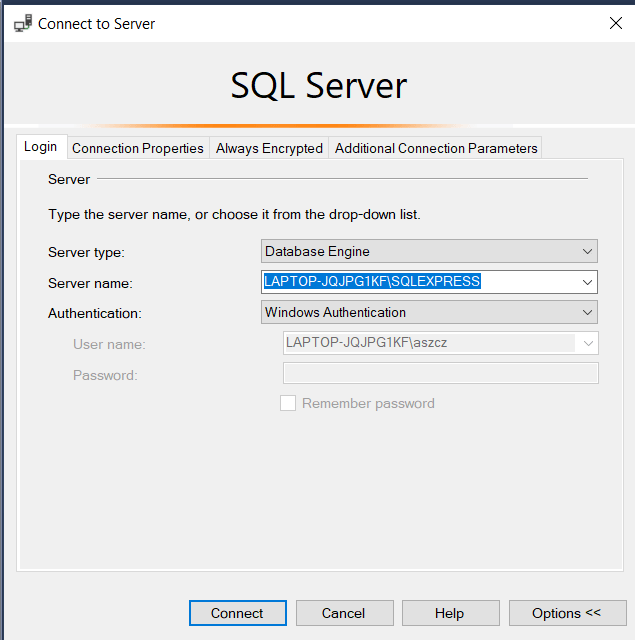This screenshot has height=640, width=635.
Task: Switch to the Login tab
Action: point(41,147)
